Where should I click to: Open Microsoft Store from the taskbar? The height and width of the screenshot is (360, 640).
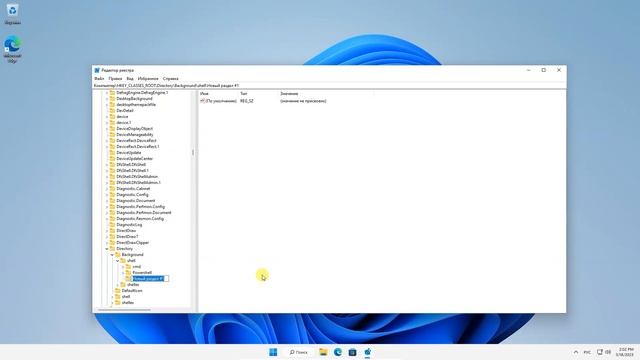tap(352, 352)
